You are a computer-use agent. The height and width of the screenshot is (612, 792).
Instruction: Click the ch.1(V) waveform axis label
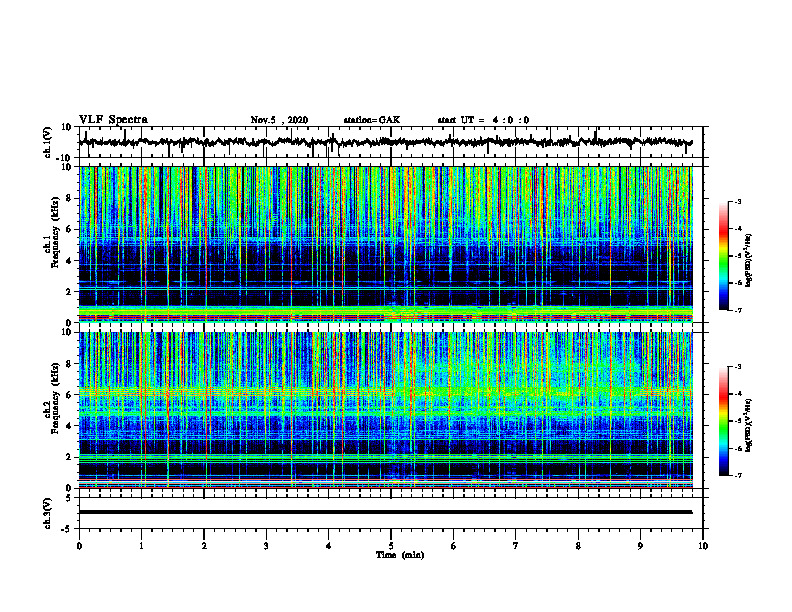point(48,142)
